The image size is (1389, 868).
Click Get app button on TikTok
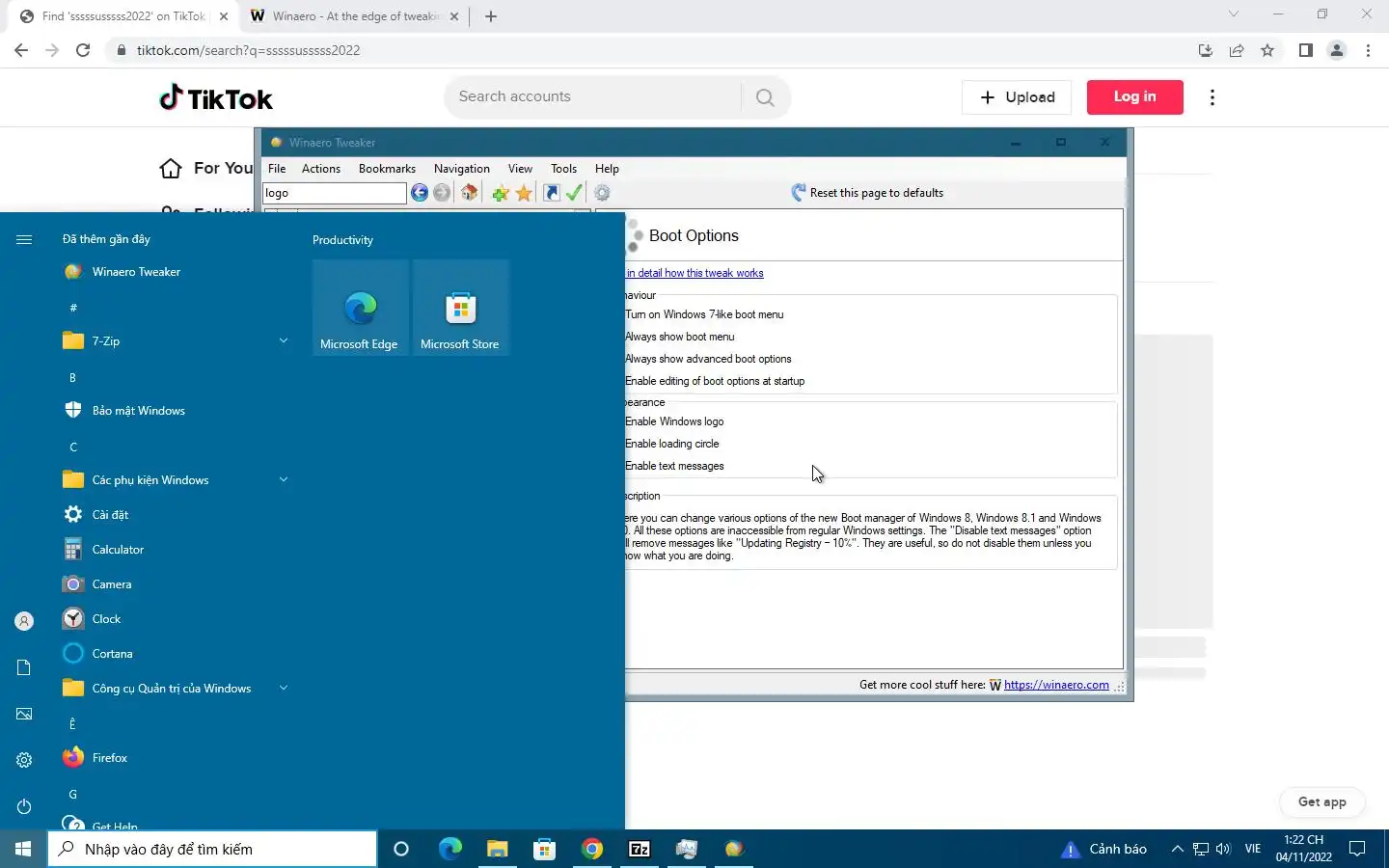1322,802
